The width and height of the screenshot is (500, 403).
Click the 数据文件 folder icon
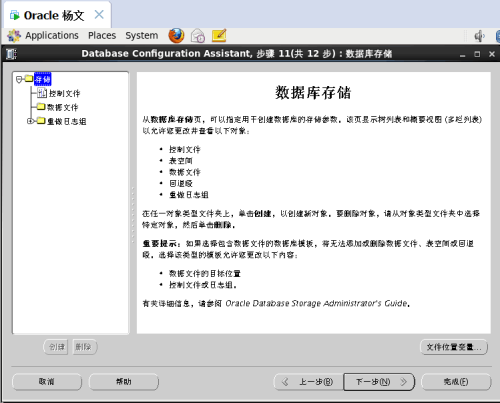41,107
